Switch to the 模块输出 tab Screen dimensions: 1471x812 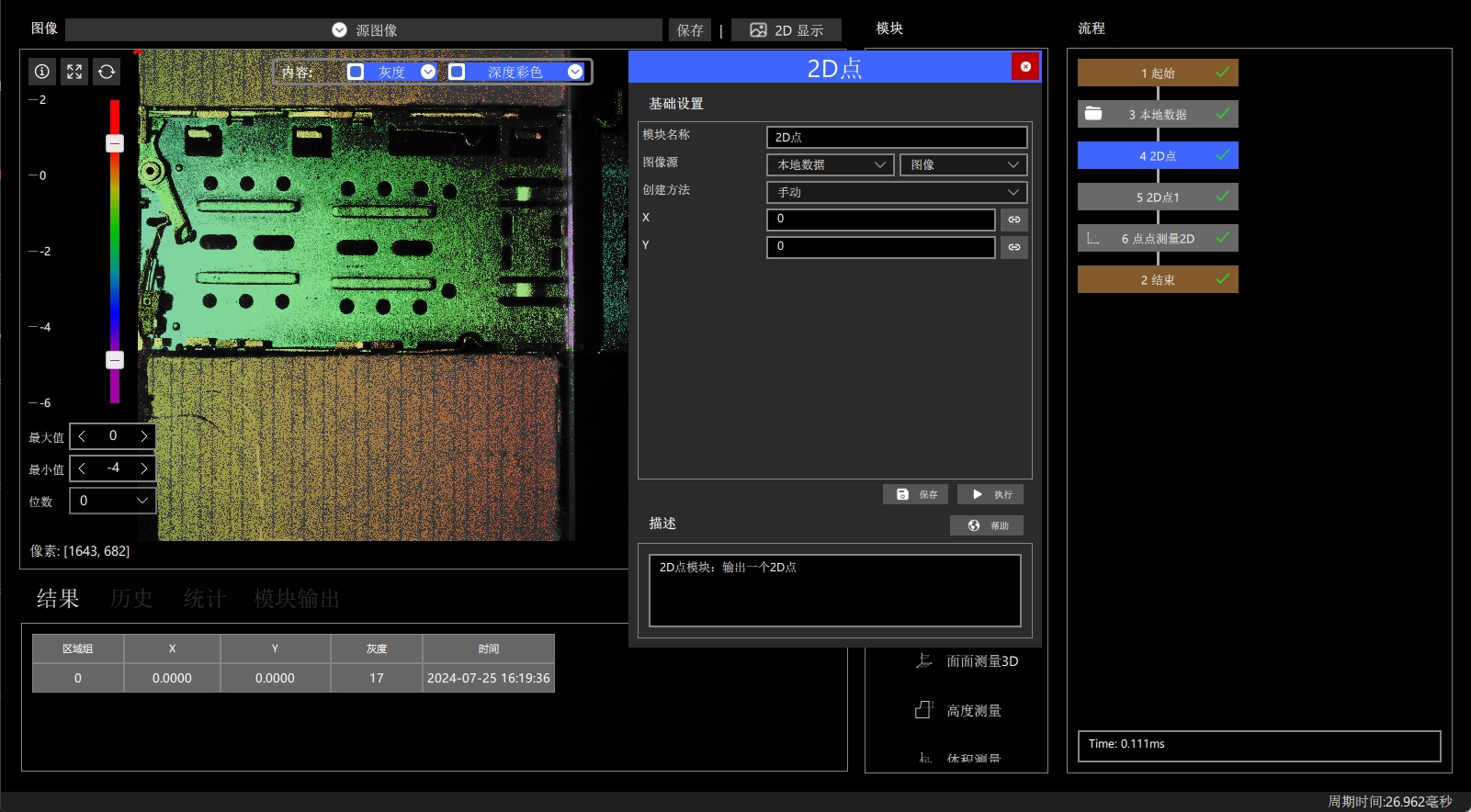tap(297, 599)
